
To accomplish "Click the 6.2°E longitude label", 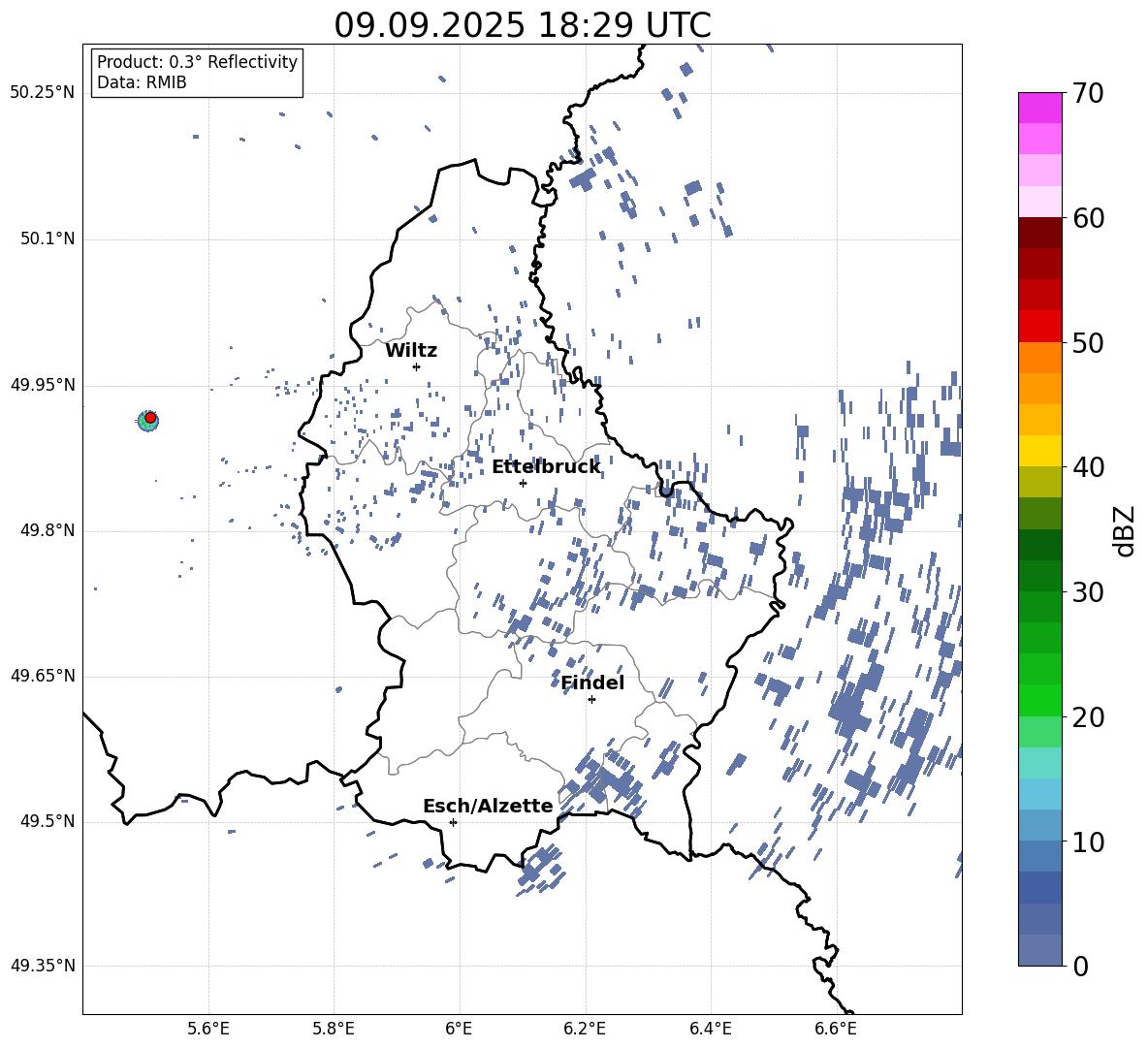I will (x=585, y=1030).
